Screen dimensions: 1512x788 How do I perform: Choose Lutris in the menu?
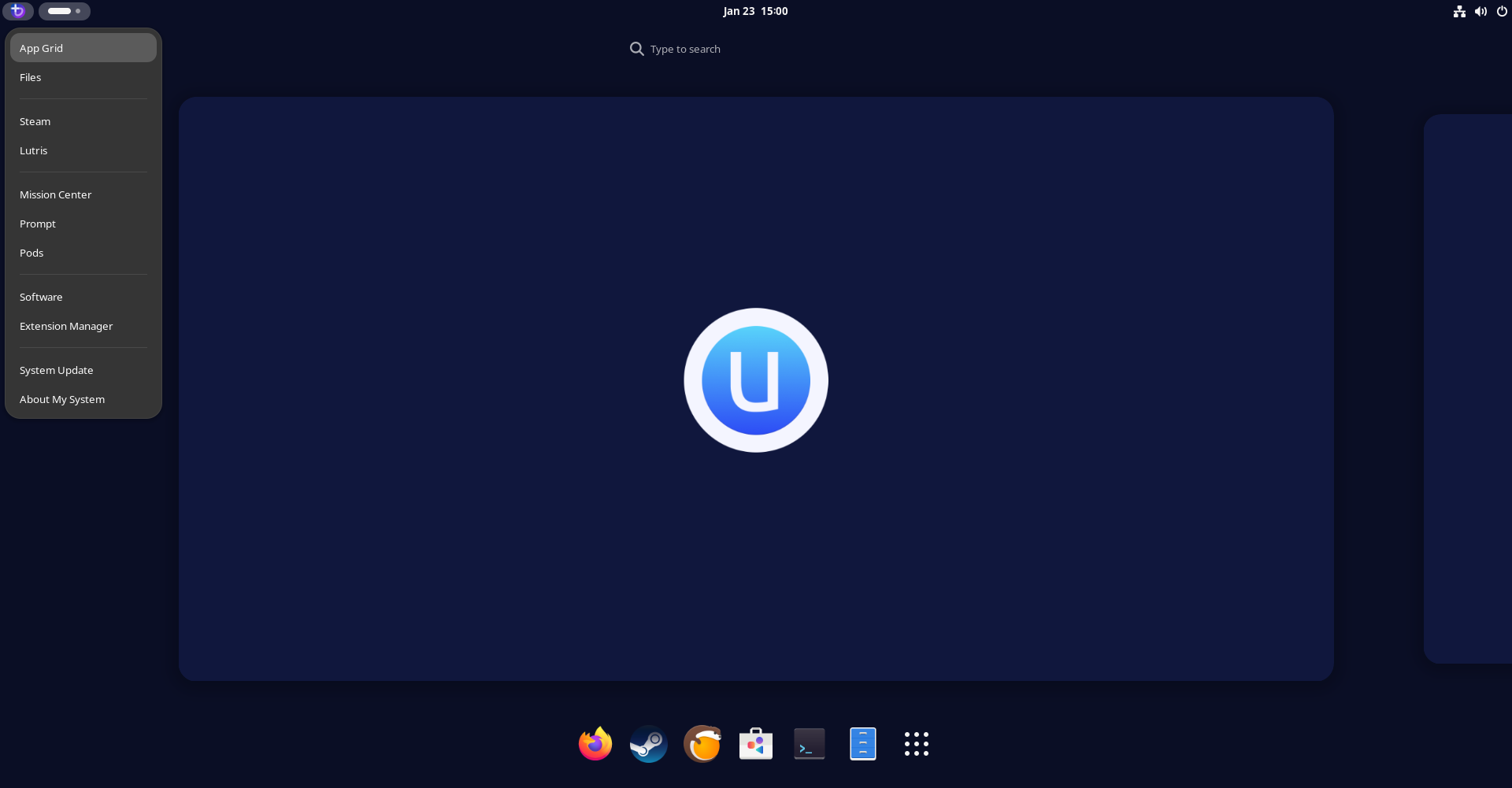coord(83,150)
